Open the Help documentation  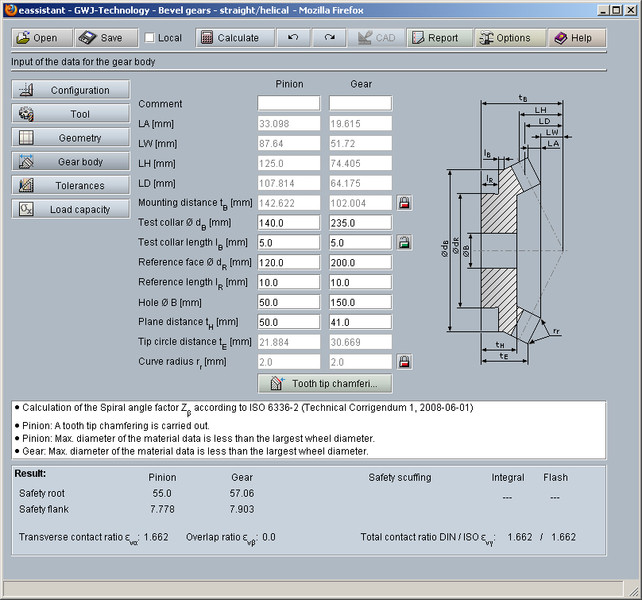coord(573,38)
